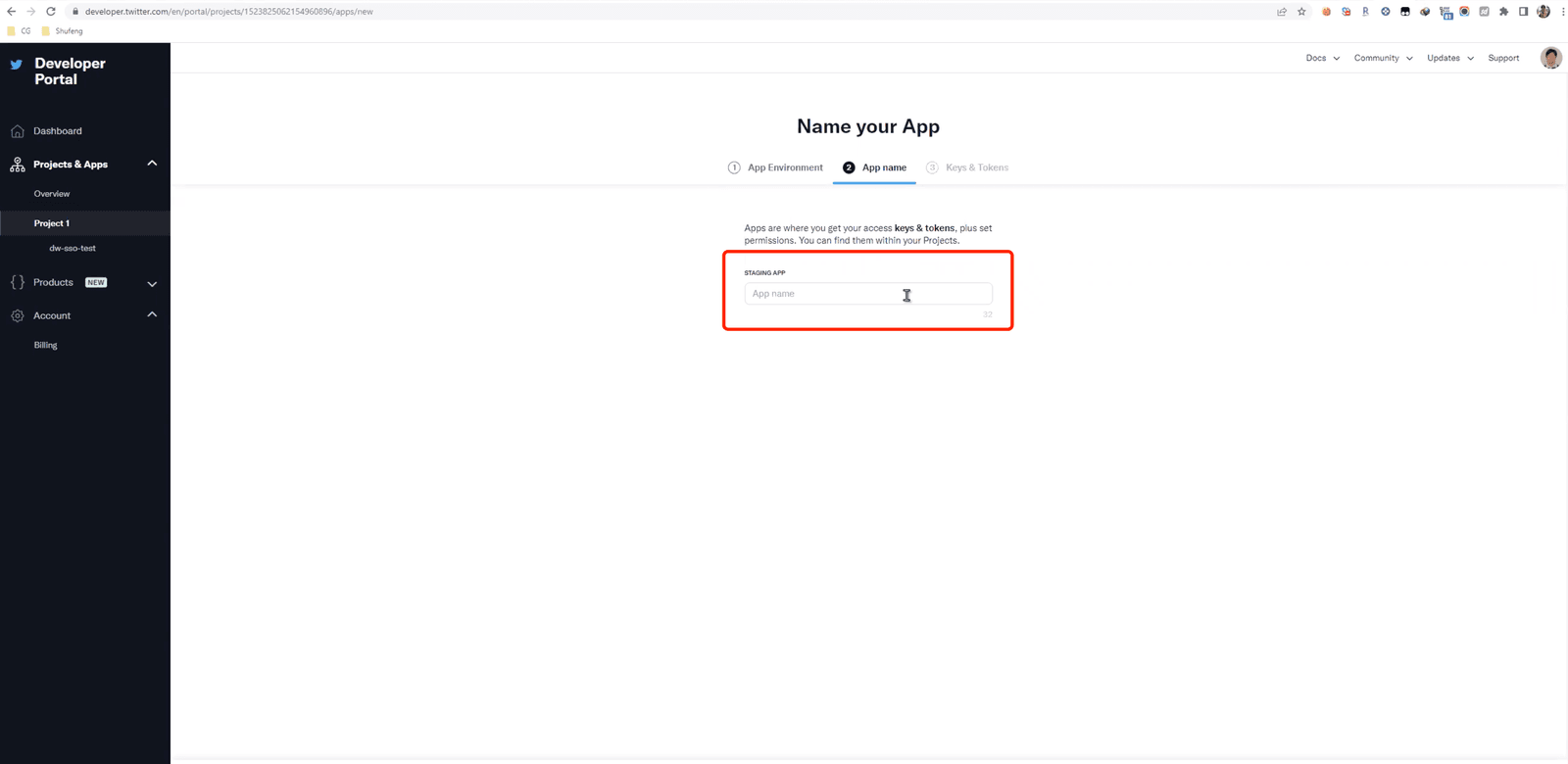Click the 'STAGING APP' label
Viewport: 1568px width, 764px height.
[x=764, y=272]
